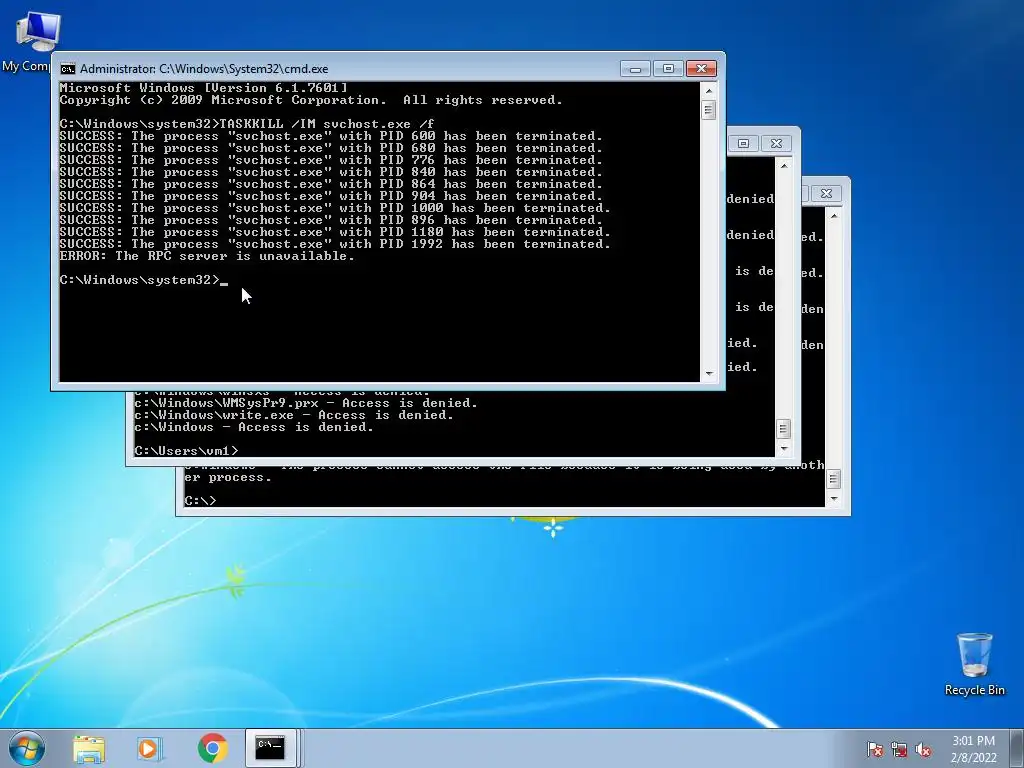
Task: Click the front cmd window scrollbar thumb
Action: click(x=709, y=110)
